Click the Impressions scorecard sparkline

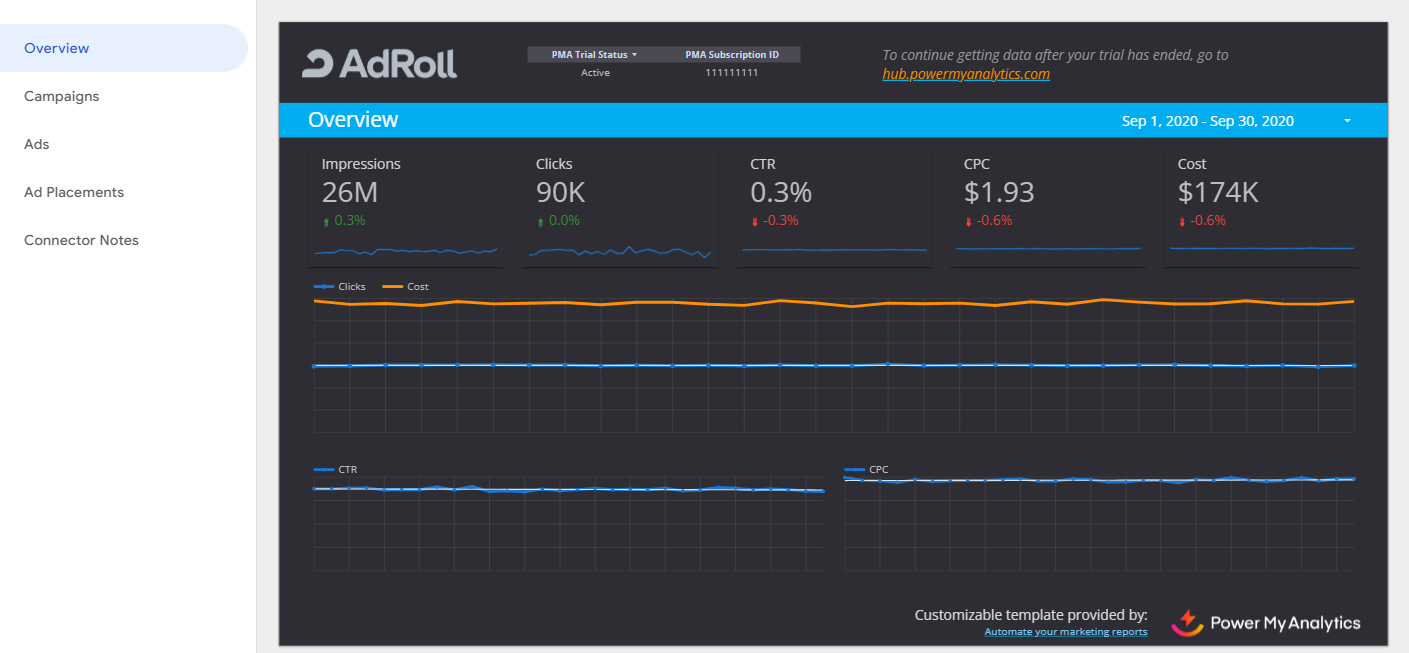[405, 250]
